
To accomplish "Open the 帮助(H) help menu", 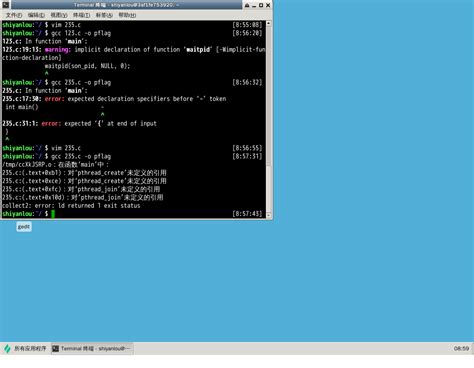I will [127, 15].
